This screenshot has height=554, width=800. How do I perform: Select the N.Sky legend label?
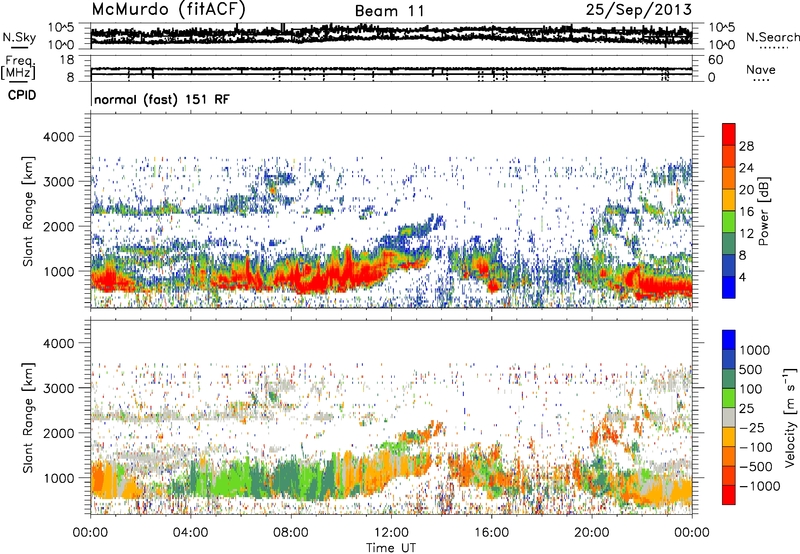click(x=19, y=37)
